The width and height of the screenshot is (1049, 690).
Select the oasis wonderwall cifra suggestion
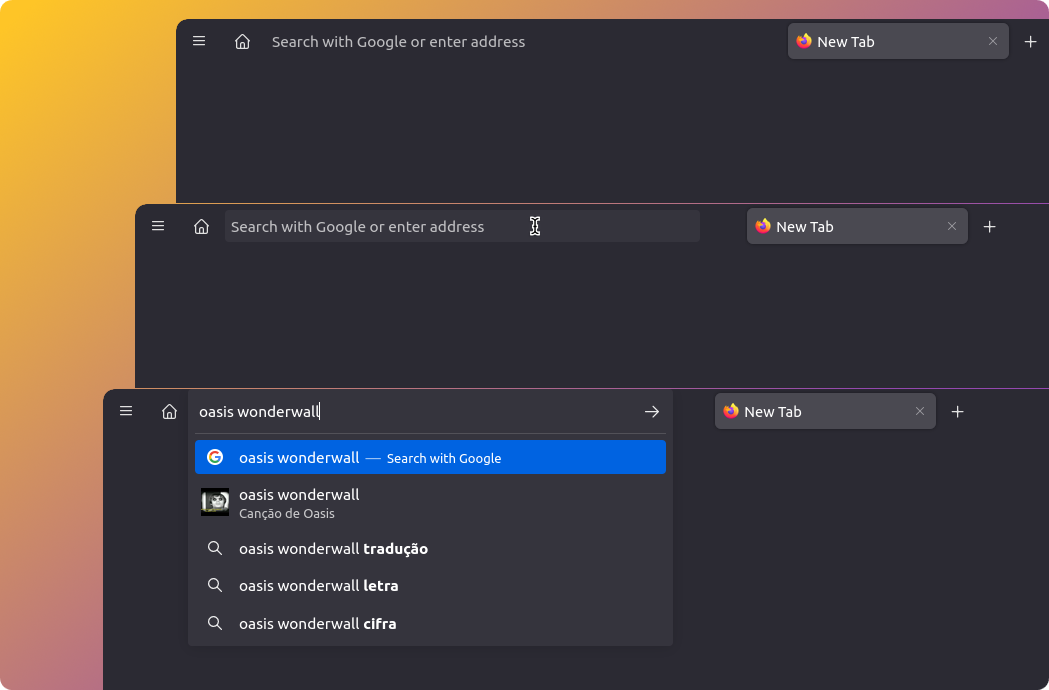(x=430, y=623)
